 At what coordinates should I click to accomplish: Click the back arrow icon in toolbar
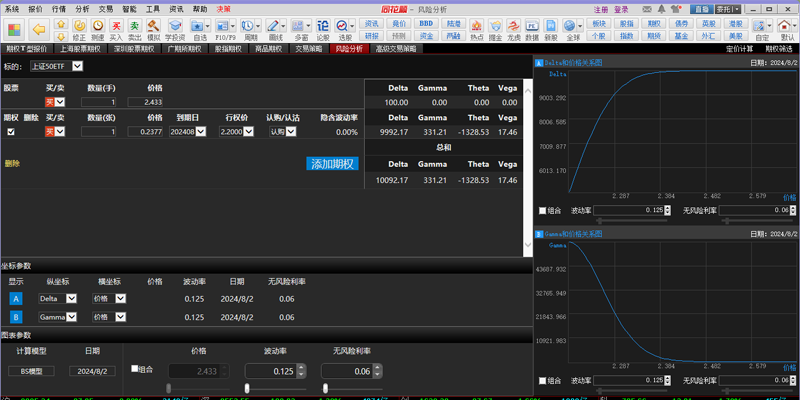coord(39,28)
